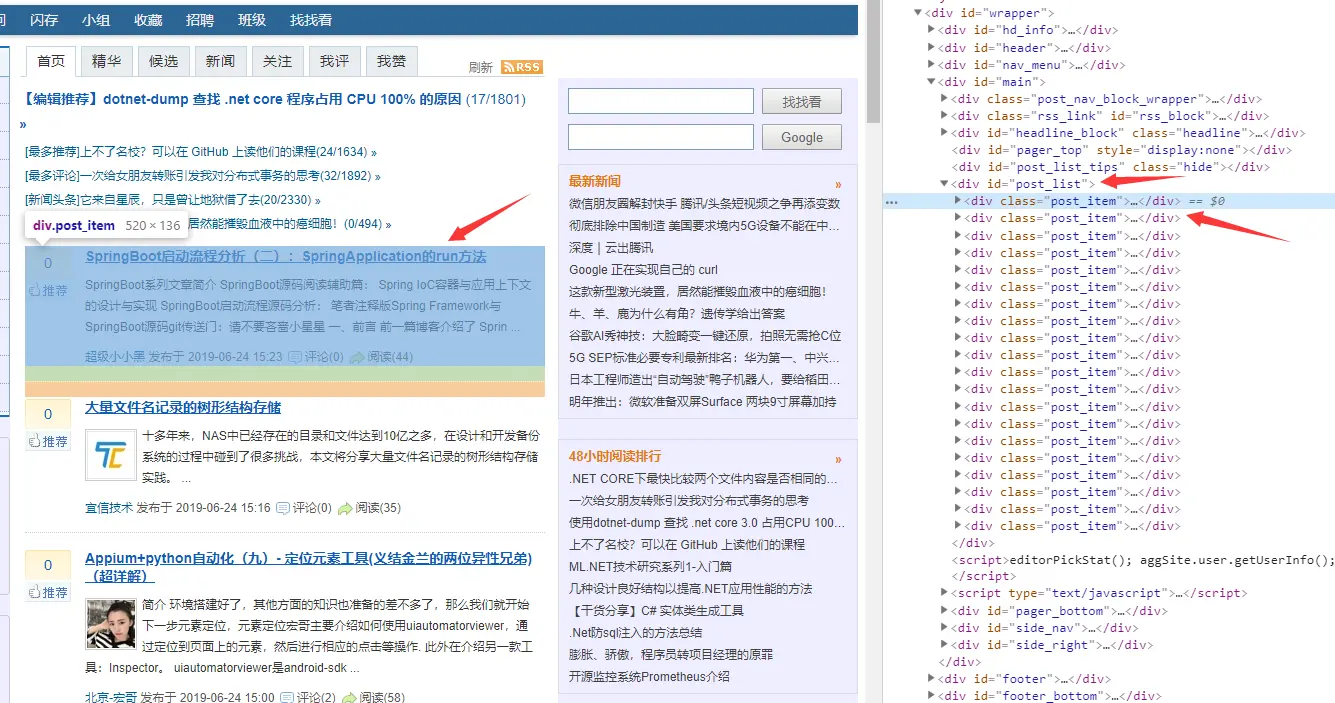
Task: Click the » arrow beside 48小时阅读排行
Action: (x=838, y=459)
